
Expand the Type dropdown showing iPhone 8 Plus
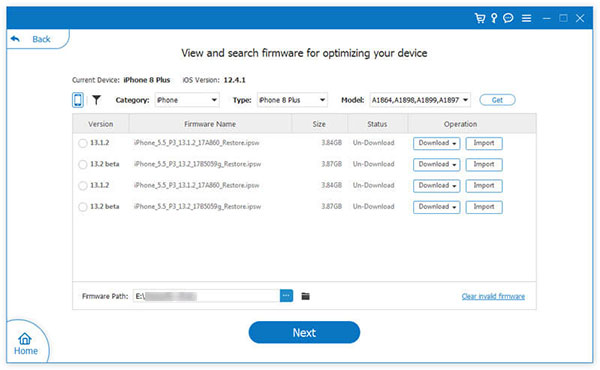pos(292,100)
